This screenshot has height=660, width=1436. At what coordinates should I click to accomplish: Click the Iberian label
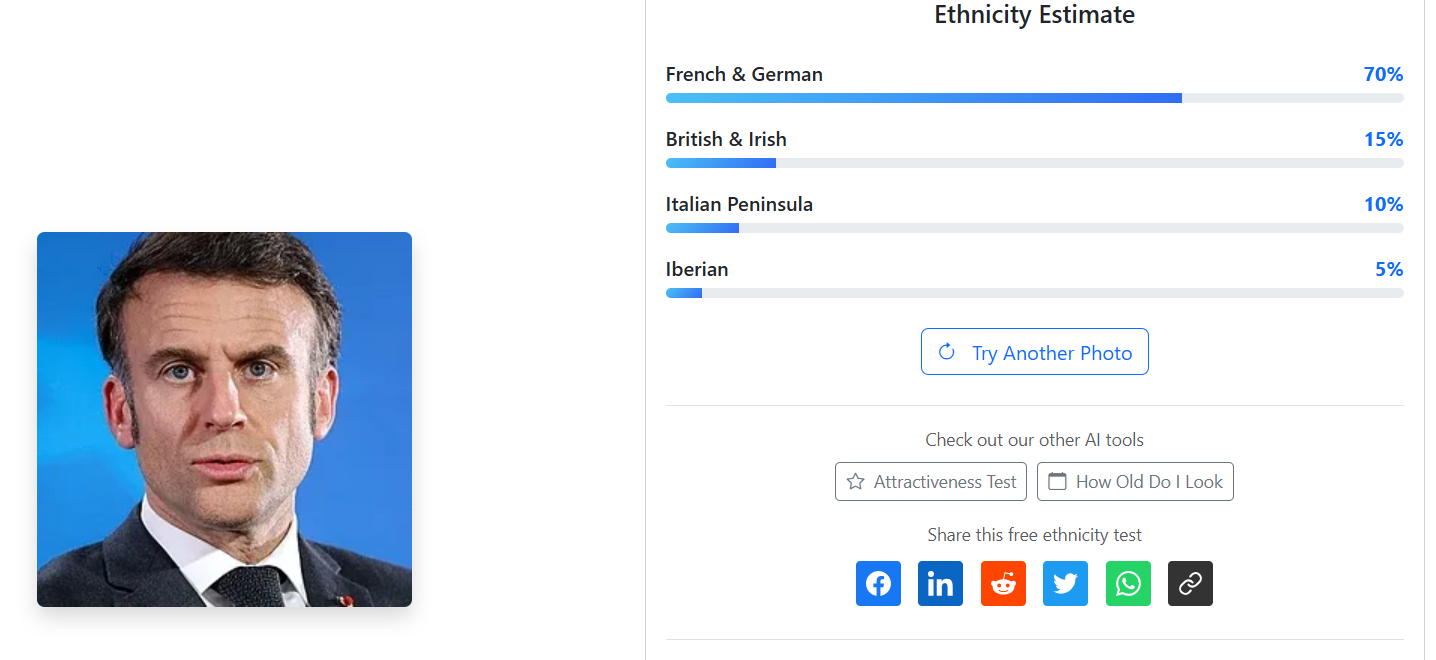pos(697,269)
